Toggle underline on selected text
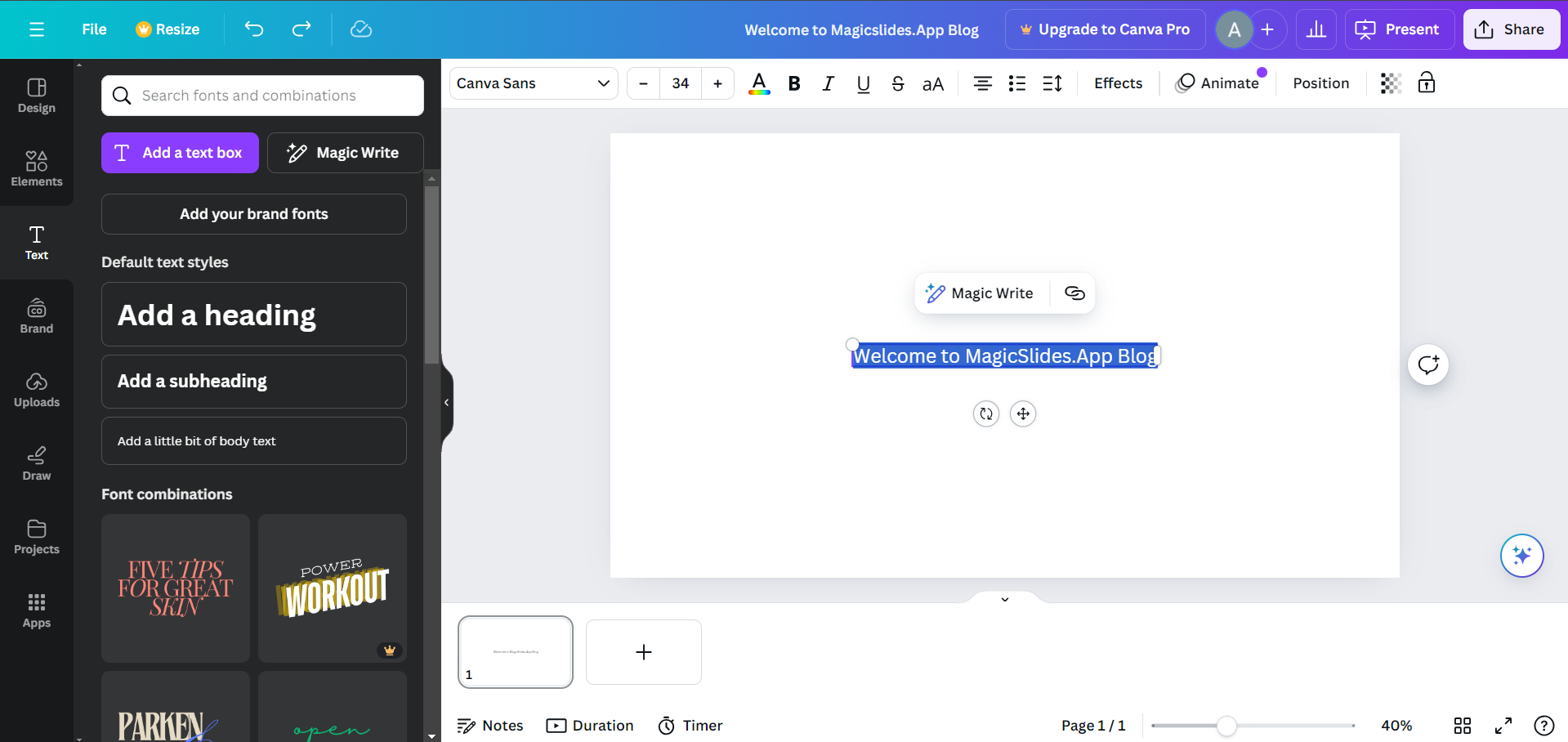The image size is (1568, 742). coord(863,83)
